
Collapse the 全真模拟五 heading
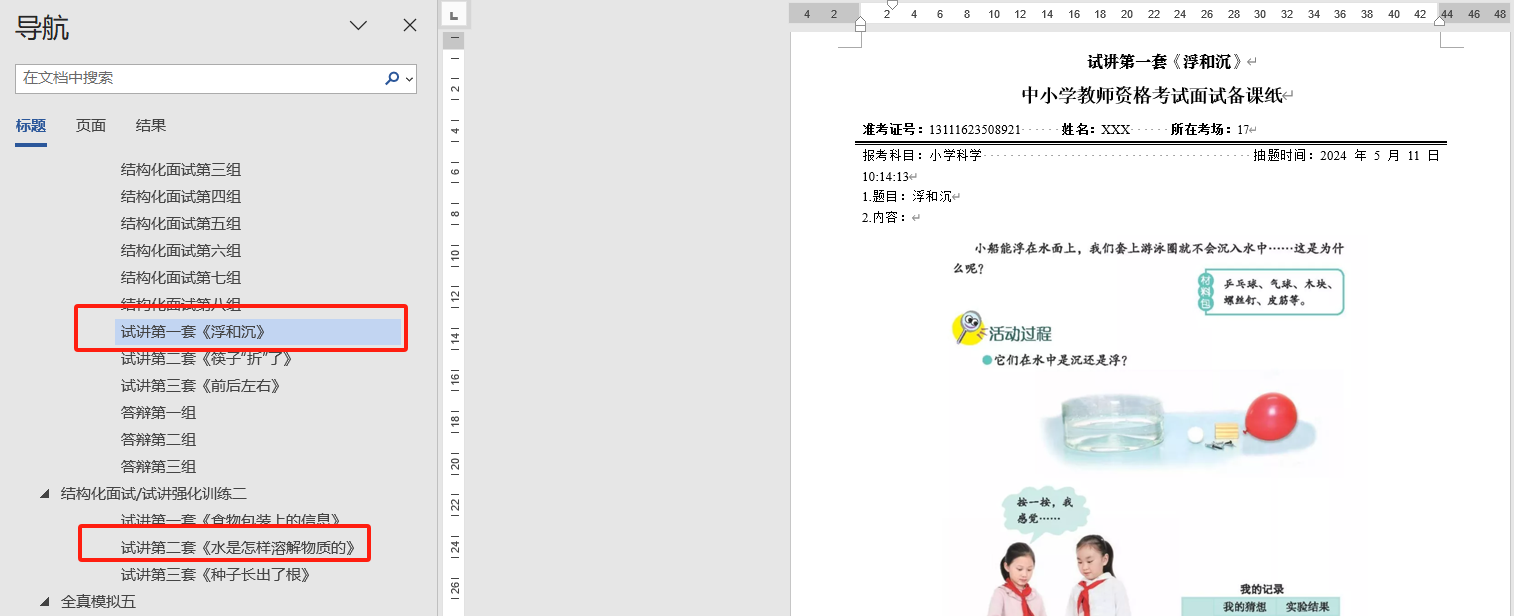[x=45, y=602]
